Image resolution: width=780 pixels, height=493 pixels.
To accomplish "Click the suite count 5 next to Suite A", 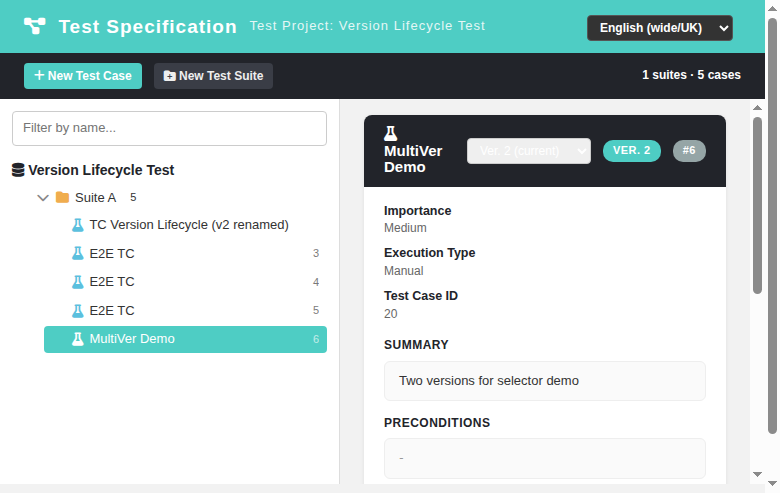I will click(133, 197).
